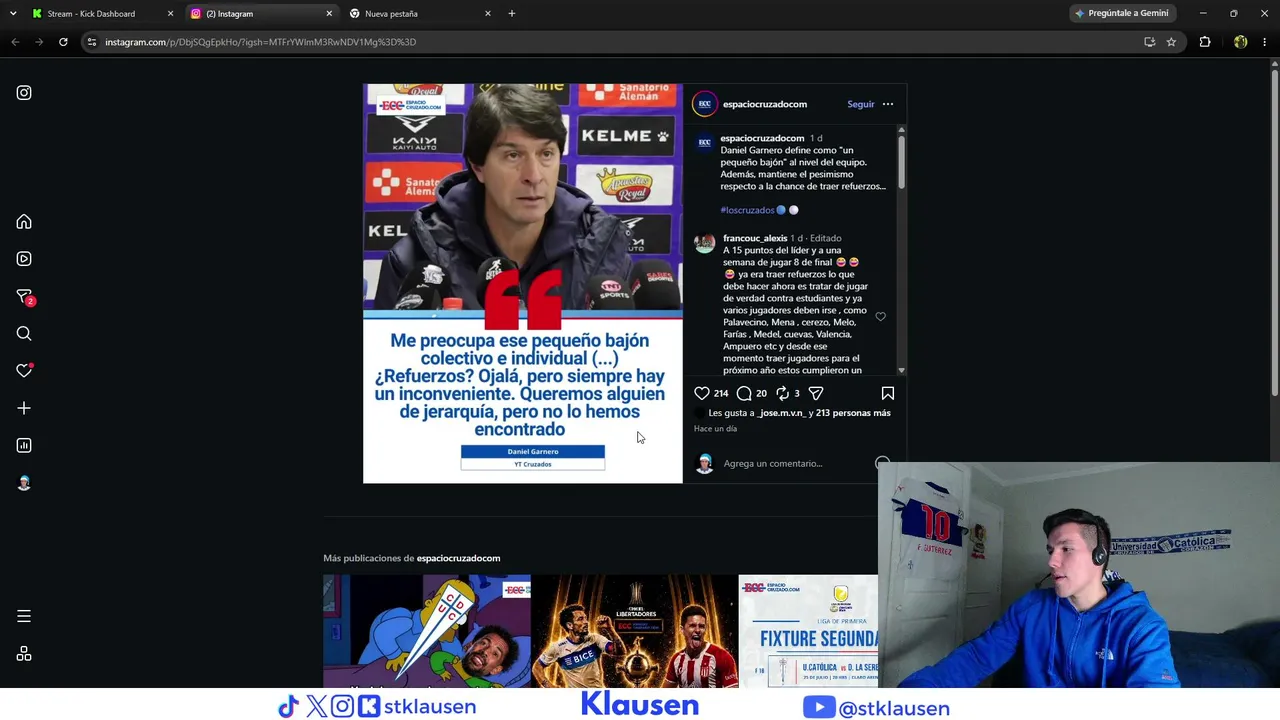
Task: Click the comments panel scrollbar
Action: coord(901,160)
